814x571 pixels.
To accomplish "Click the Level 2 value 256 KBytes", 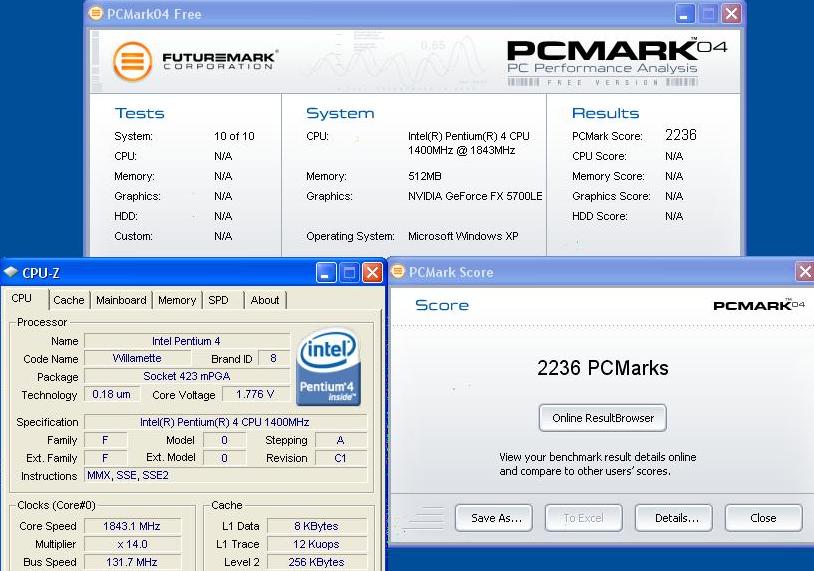I will click(x=317, y=562).
